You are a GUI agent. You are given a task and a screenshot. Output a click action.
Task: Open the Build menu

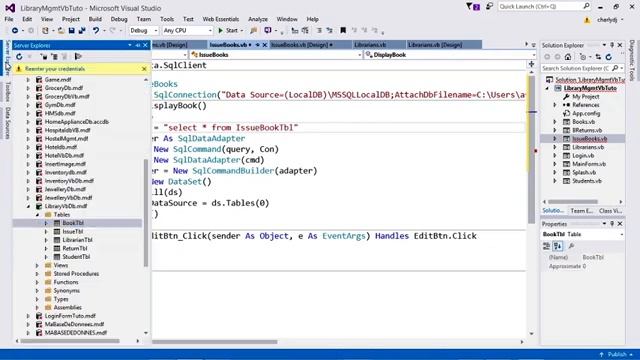click(x=95, y=19)
